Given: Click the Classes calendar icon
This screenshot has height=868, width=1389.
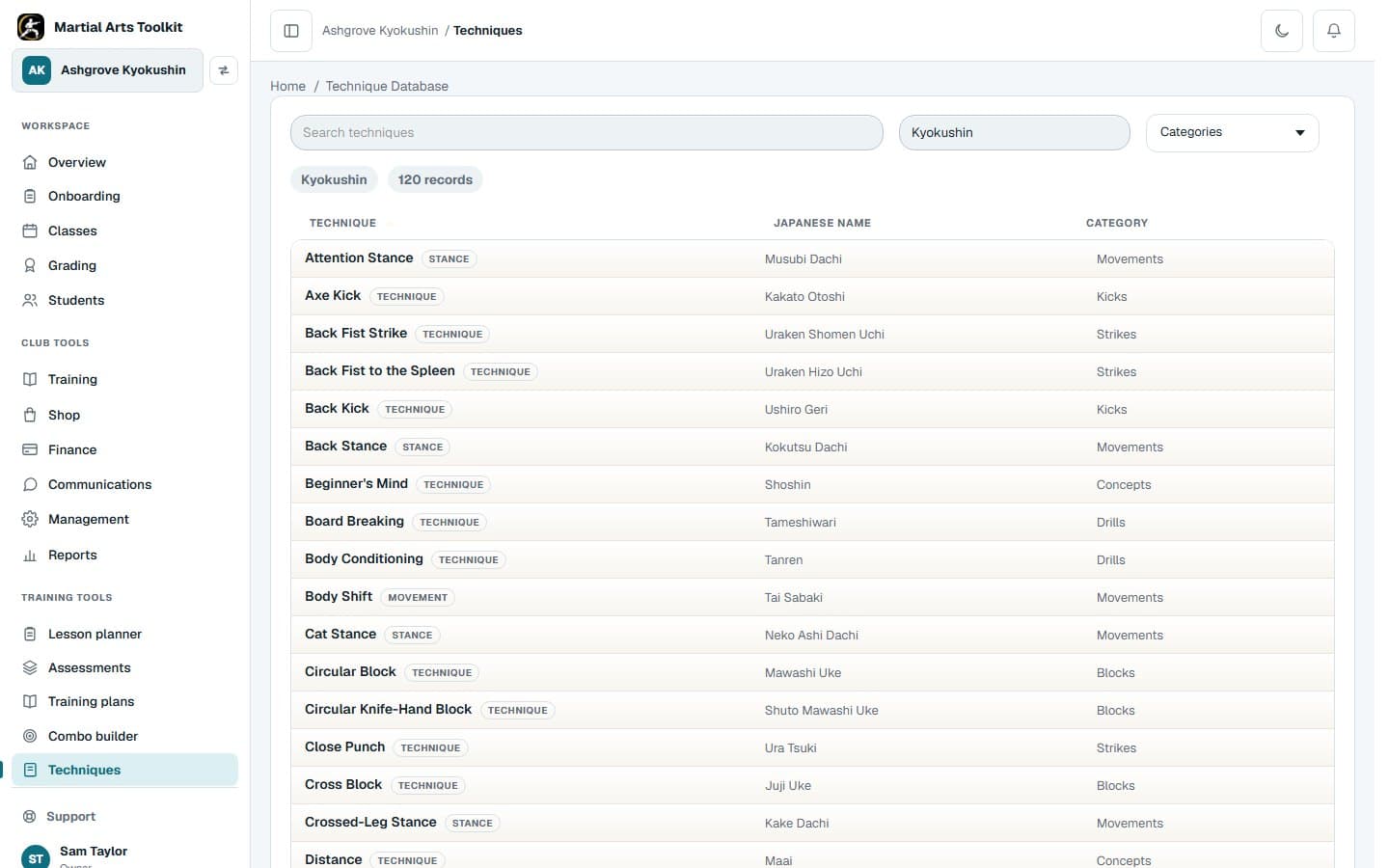Looking at the screenshot, I should tap(30, 231).
